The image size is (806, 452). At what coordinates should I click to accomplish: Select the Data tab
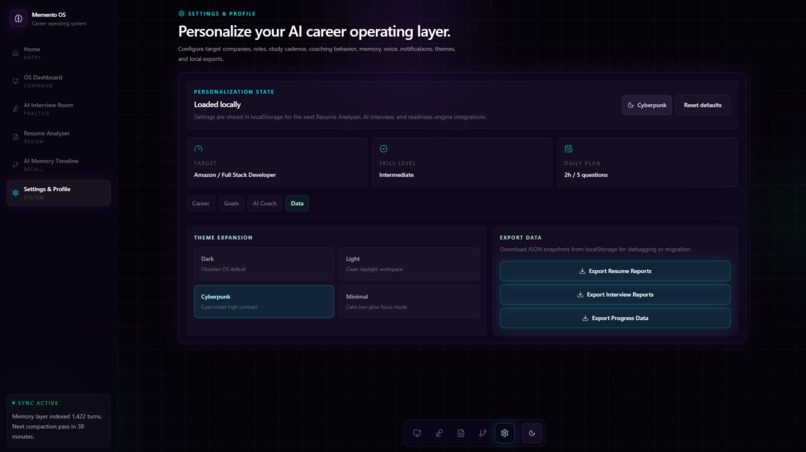coord(297,203)
